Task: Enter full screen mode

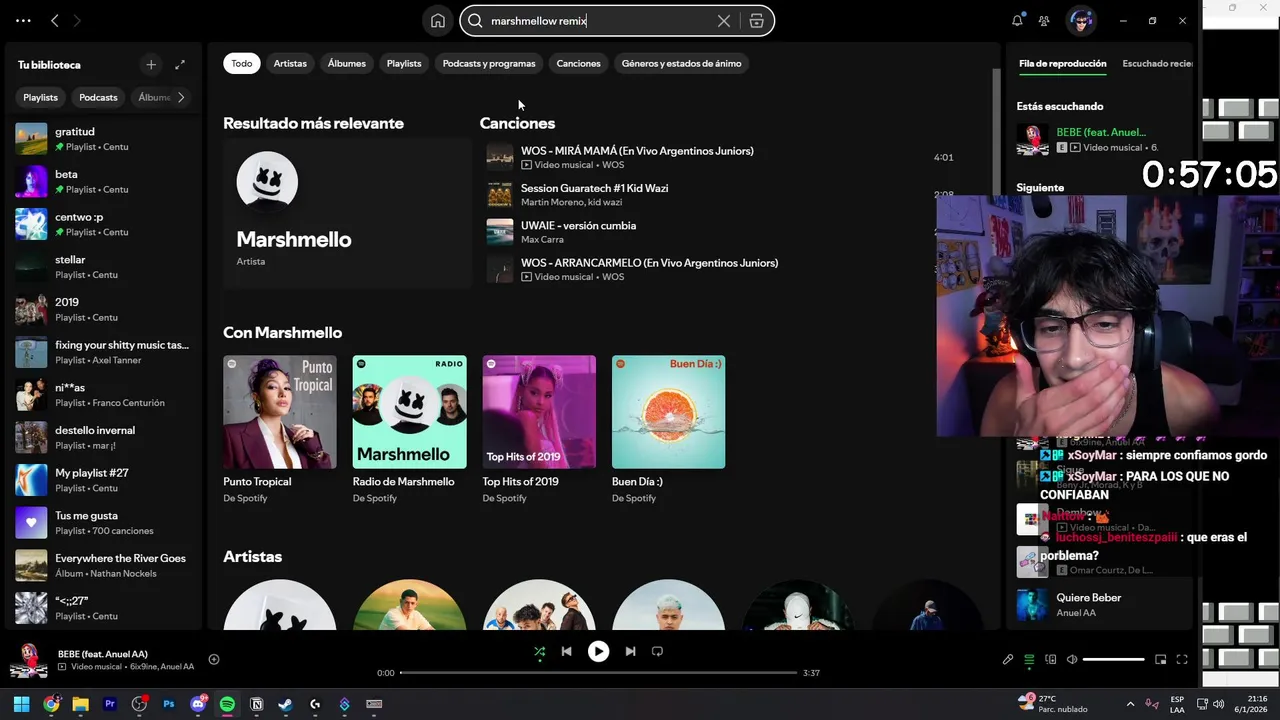Action: point(1182,659)
